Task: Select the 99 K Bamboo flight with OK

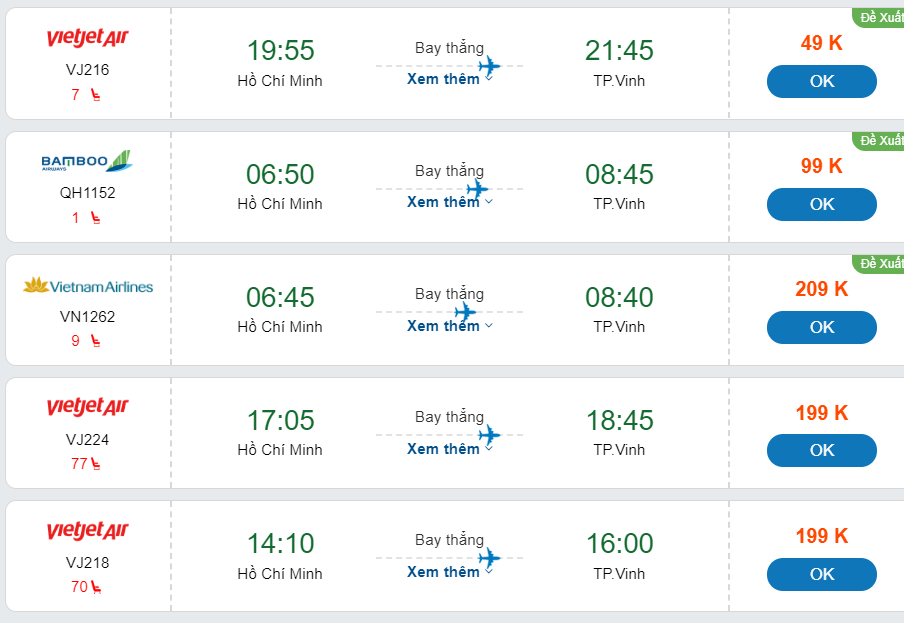Action: [821, 204]
